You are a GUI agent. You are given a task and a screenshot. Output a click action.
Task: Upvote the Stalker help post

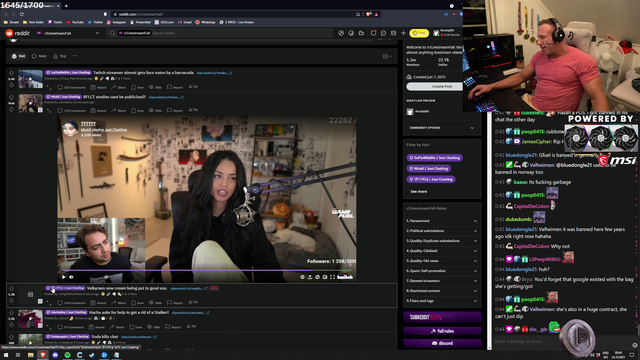point(11,313)
